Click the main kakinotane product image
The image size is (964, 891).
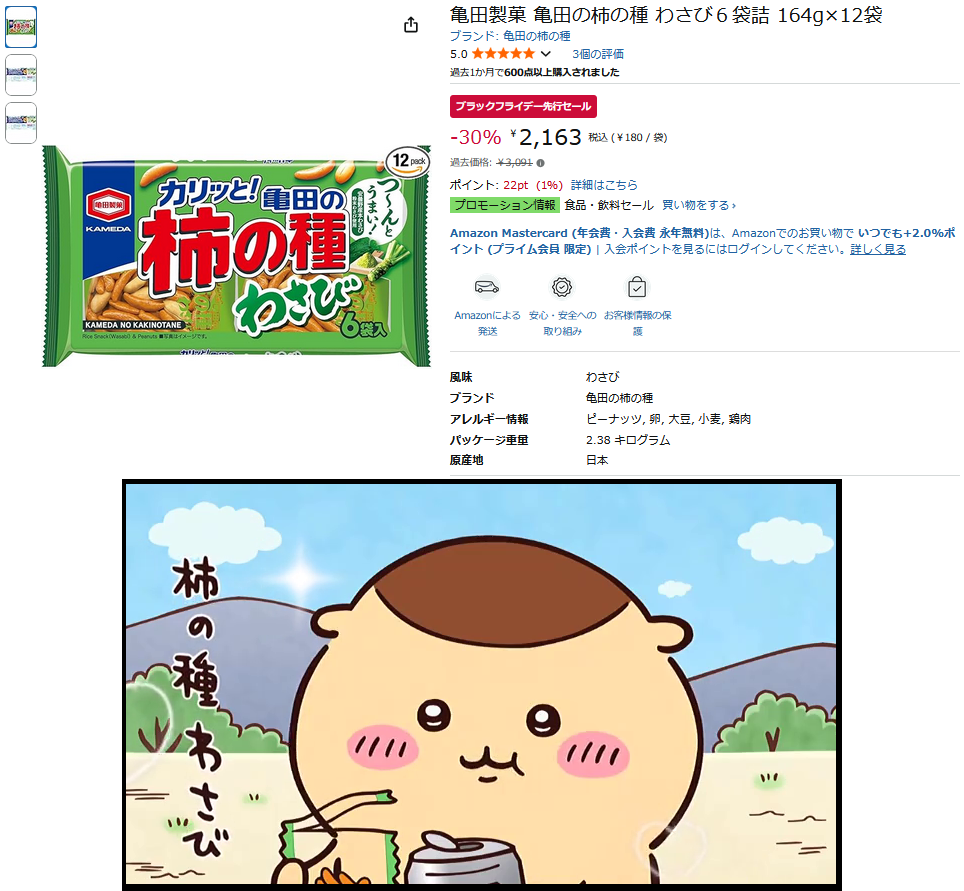tap(236, 255)
